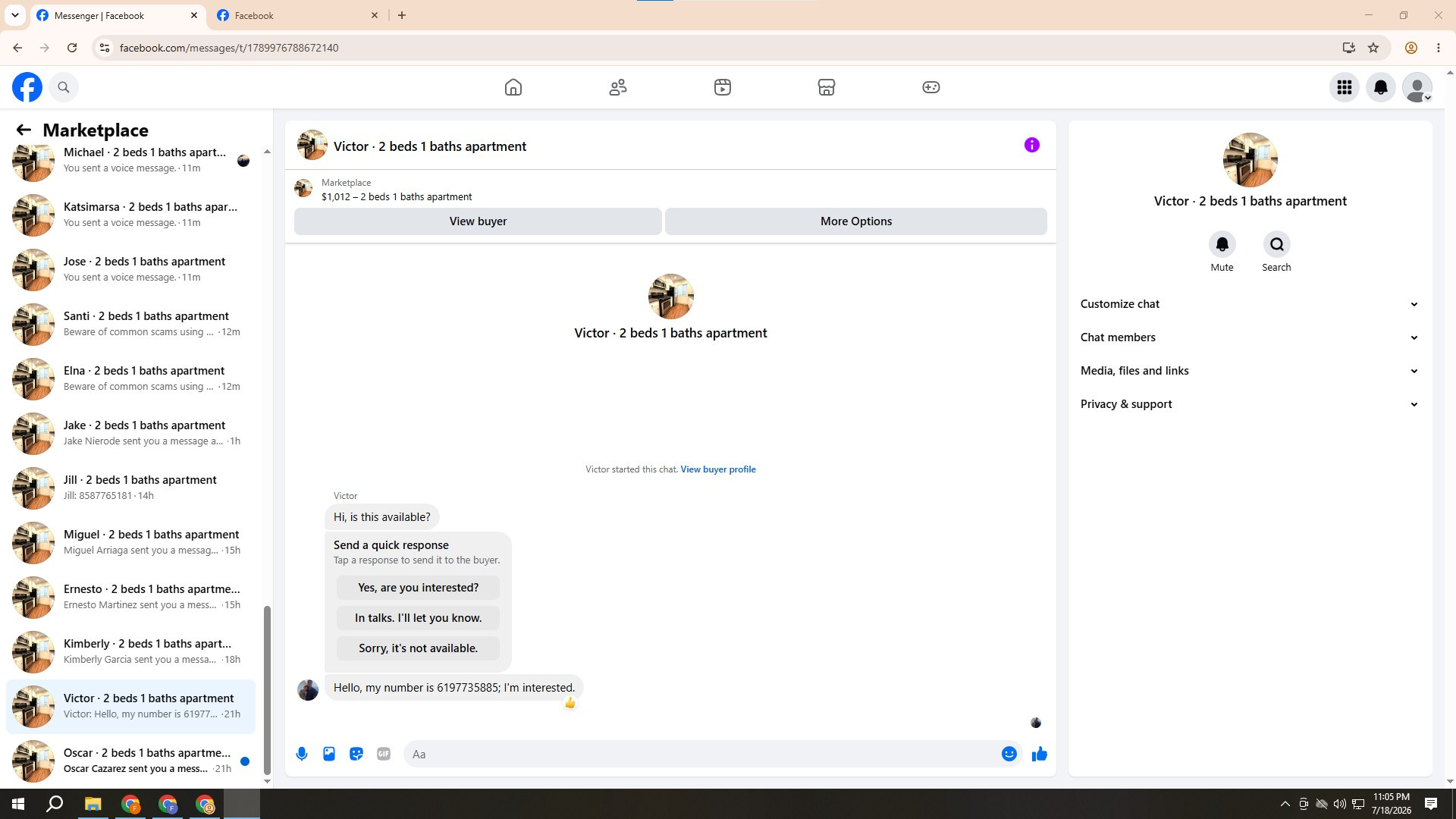This screenshot has width=1456, height=819.
Task: Expand Customize chat section
Action: (x=1250, y=304)
